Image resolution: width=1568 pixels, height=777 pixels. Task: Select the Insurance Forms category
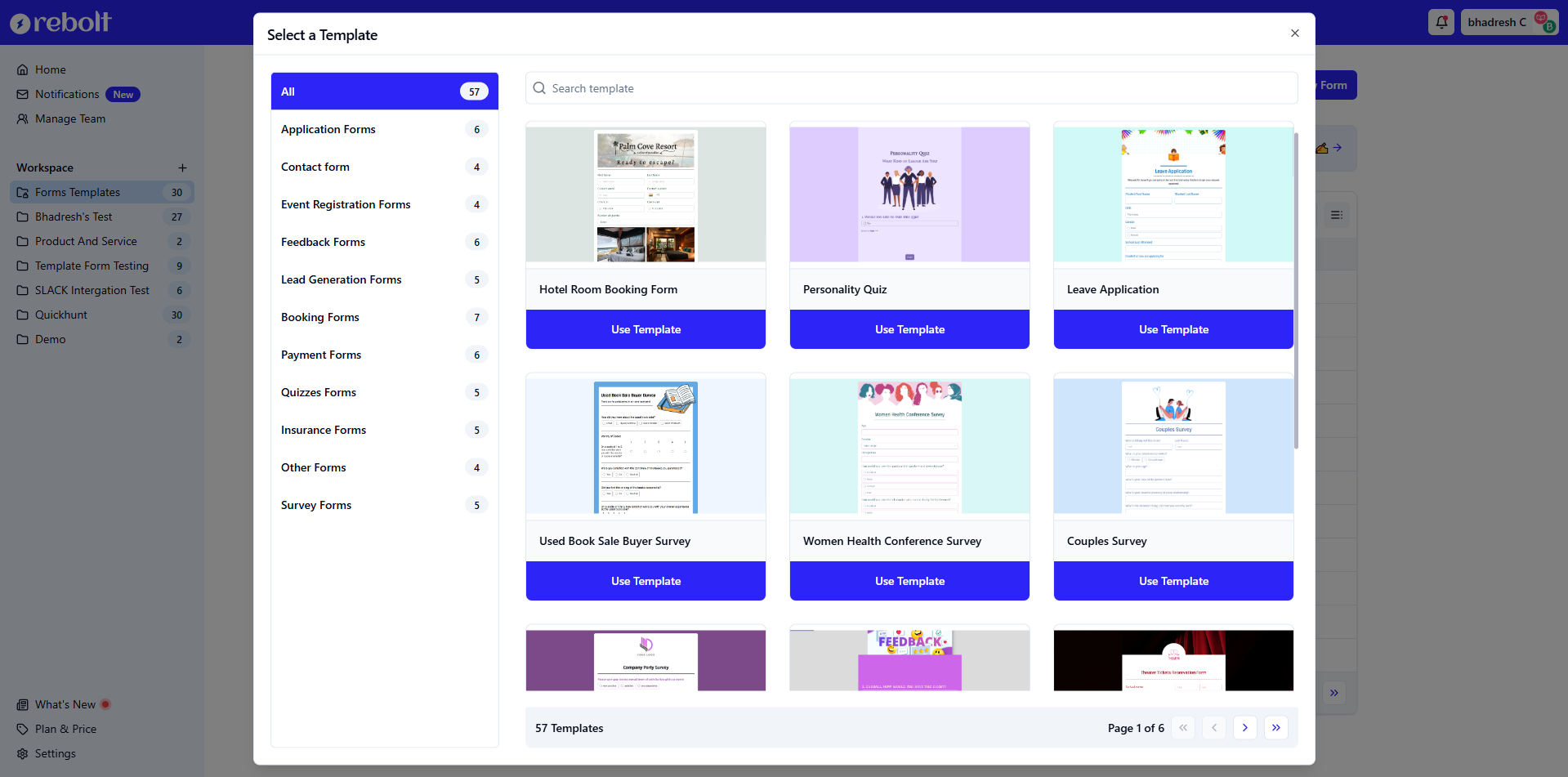point(385,430)
